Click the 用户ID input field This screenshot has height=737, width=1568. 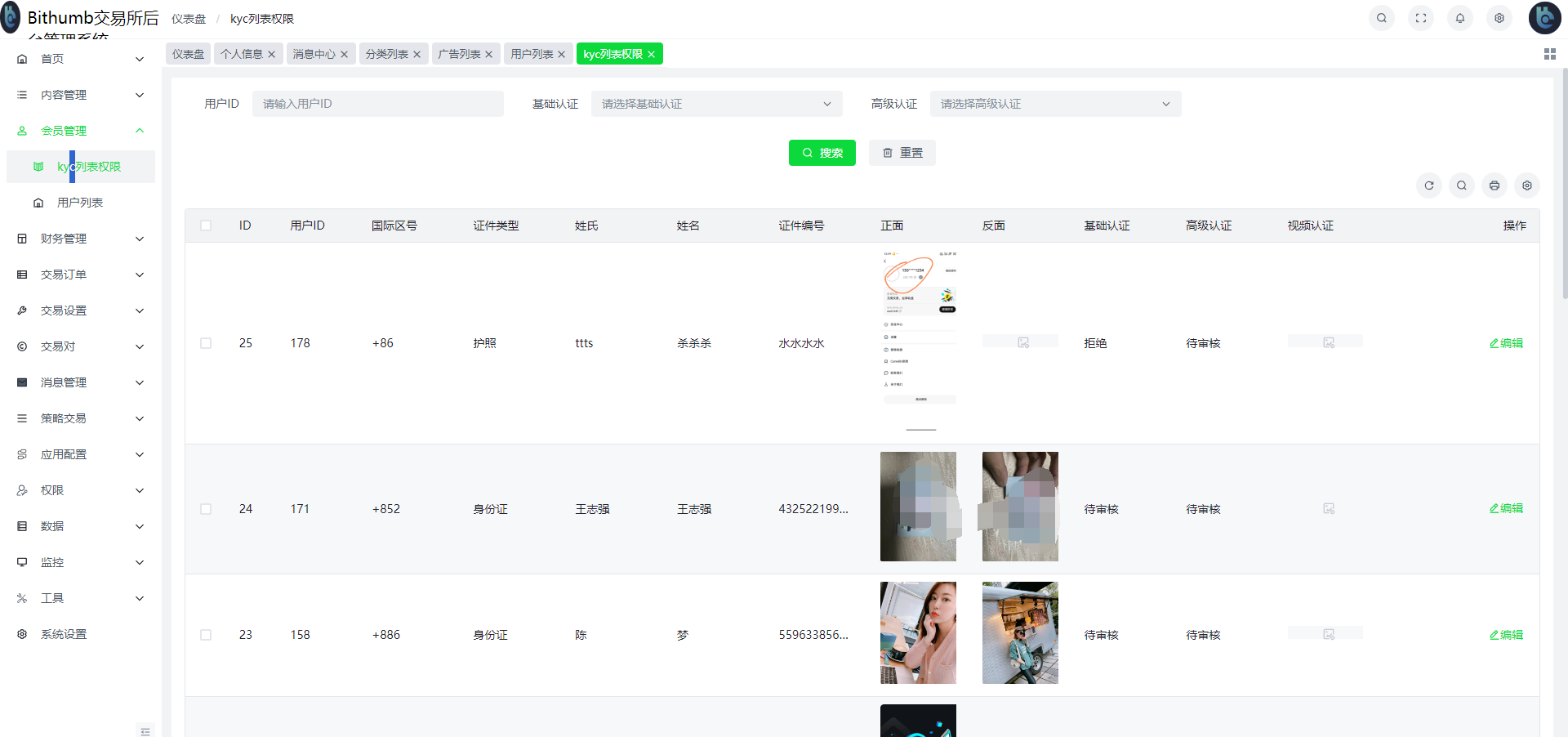coord(377,104)
